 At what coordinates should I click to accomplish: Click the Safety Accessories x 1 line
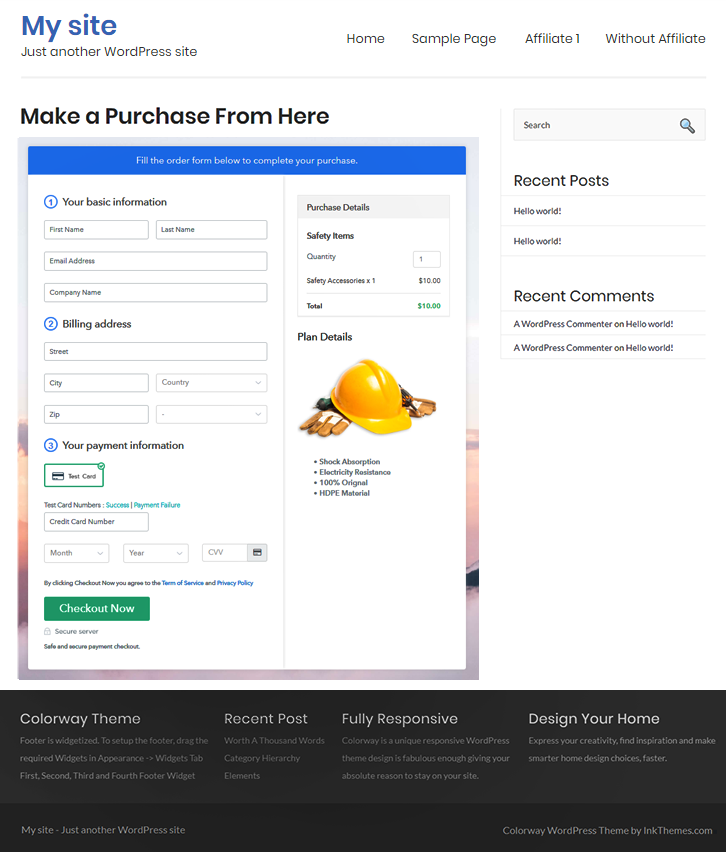[x=341, y=281]
